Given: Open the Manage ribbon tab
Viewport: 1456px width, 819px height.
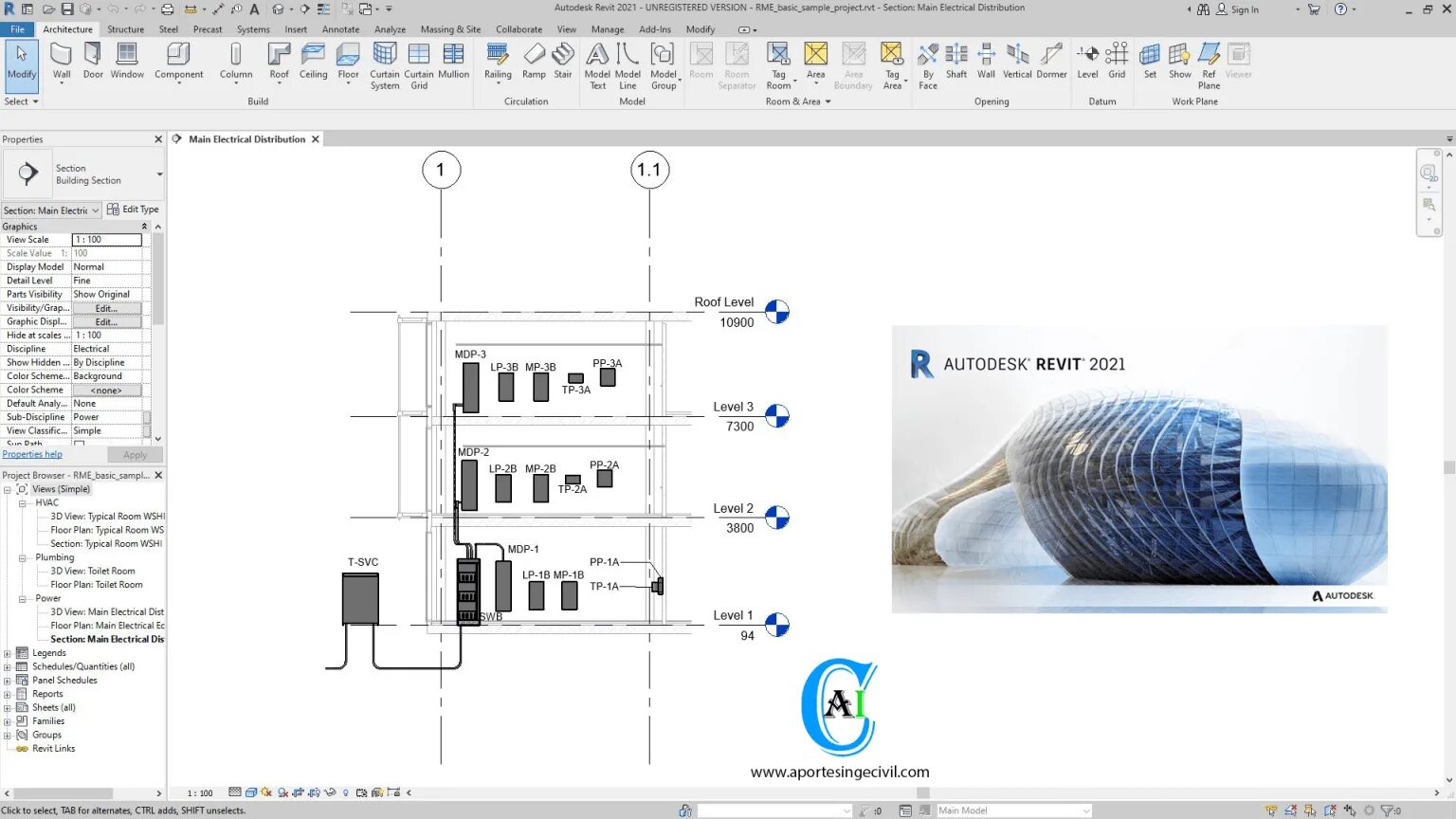Looking at the screenshot, I should tap(608, 29).
